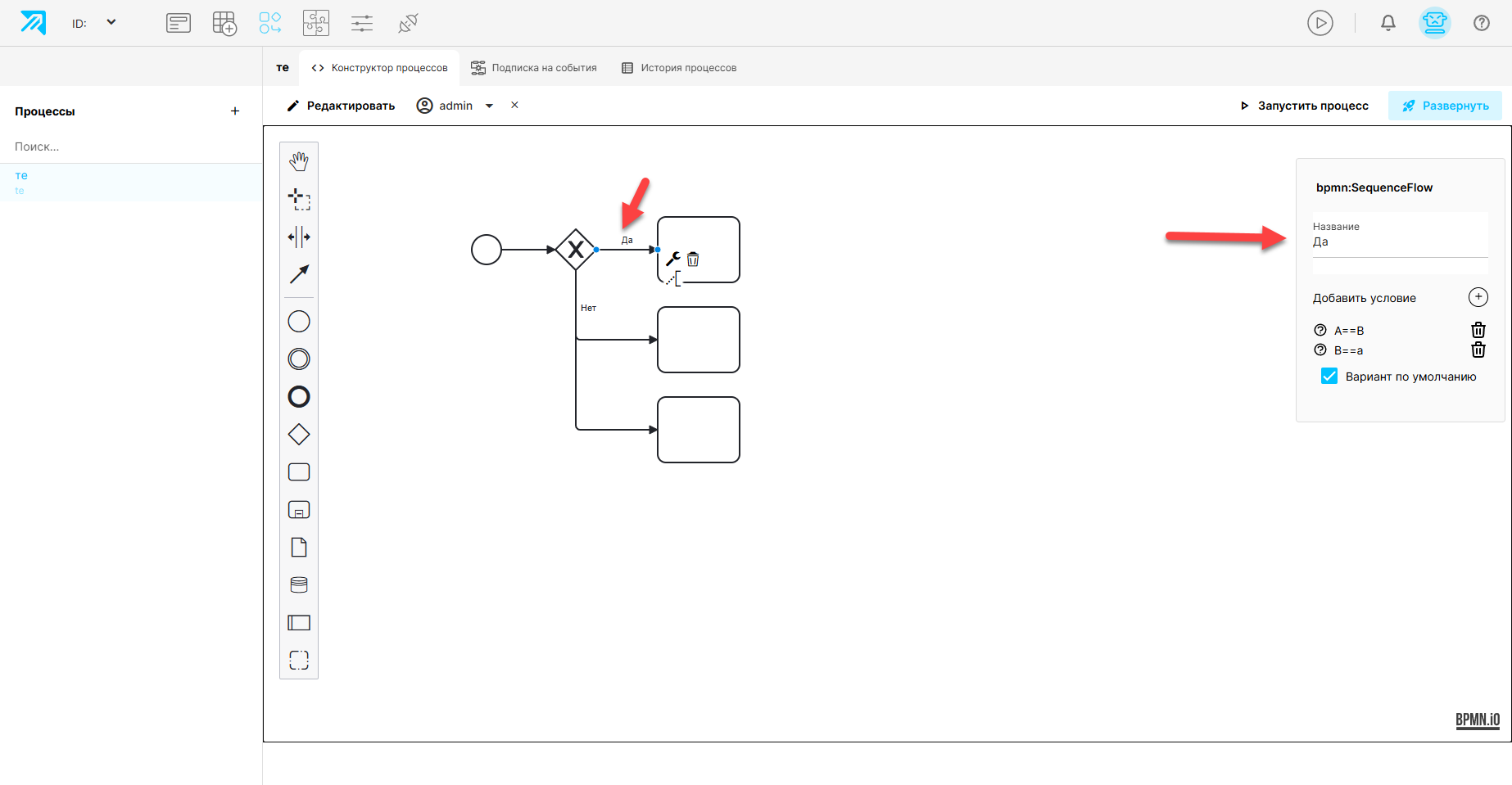
Task: Select the hand tool in palette
Action: pyautogui.click(x=299, y=161)
